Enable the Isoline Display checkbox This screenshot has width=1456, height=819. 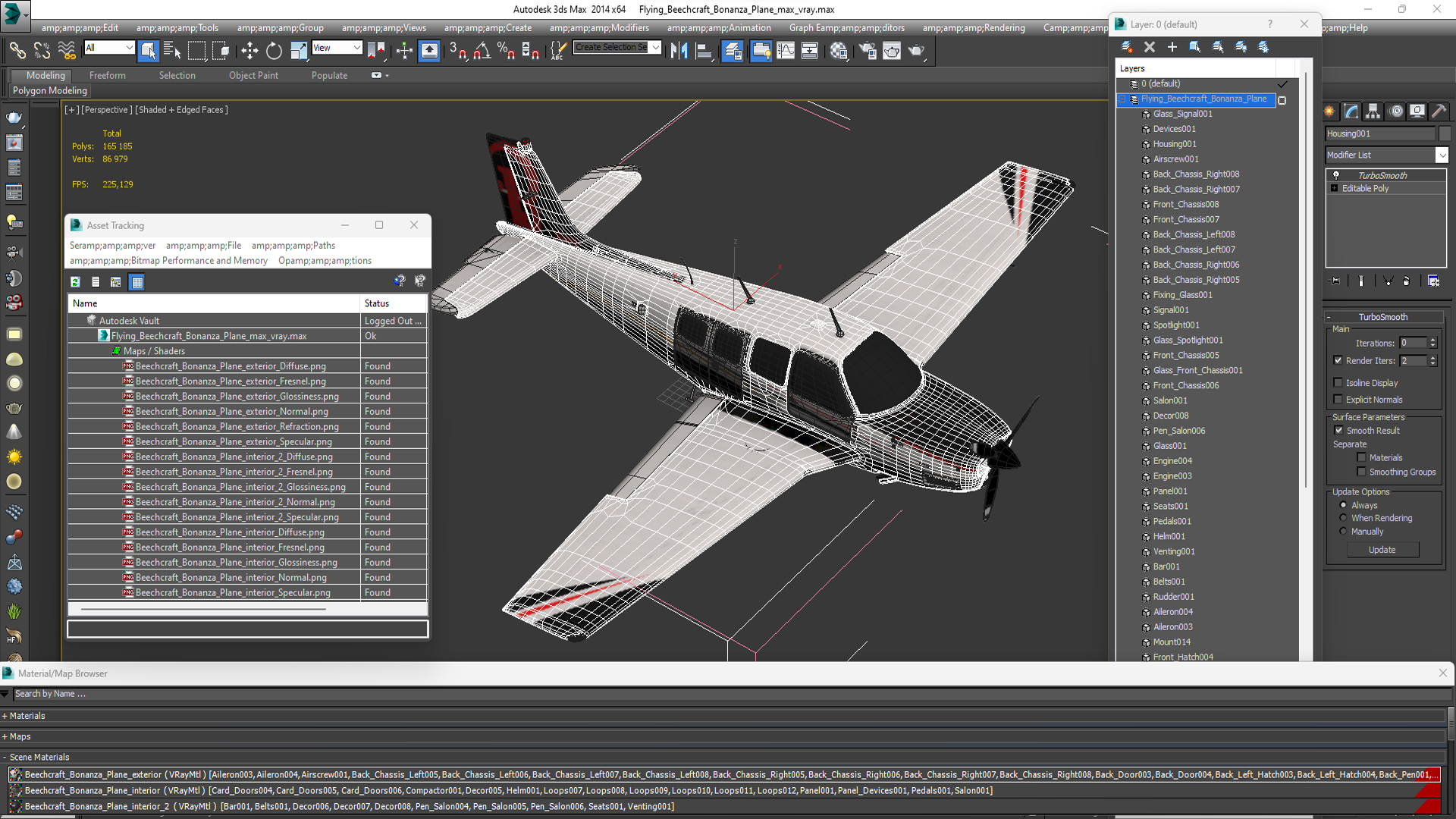point(1338,383)
